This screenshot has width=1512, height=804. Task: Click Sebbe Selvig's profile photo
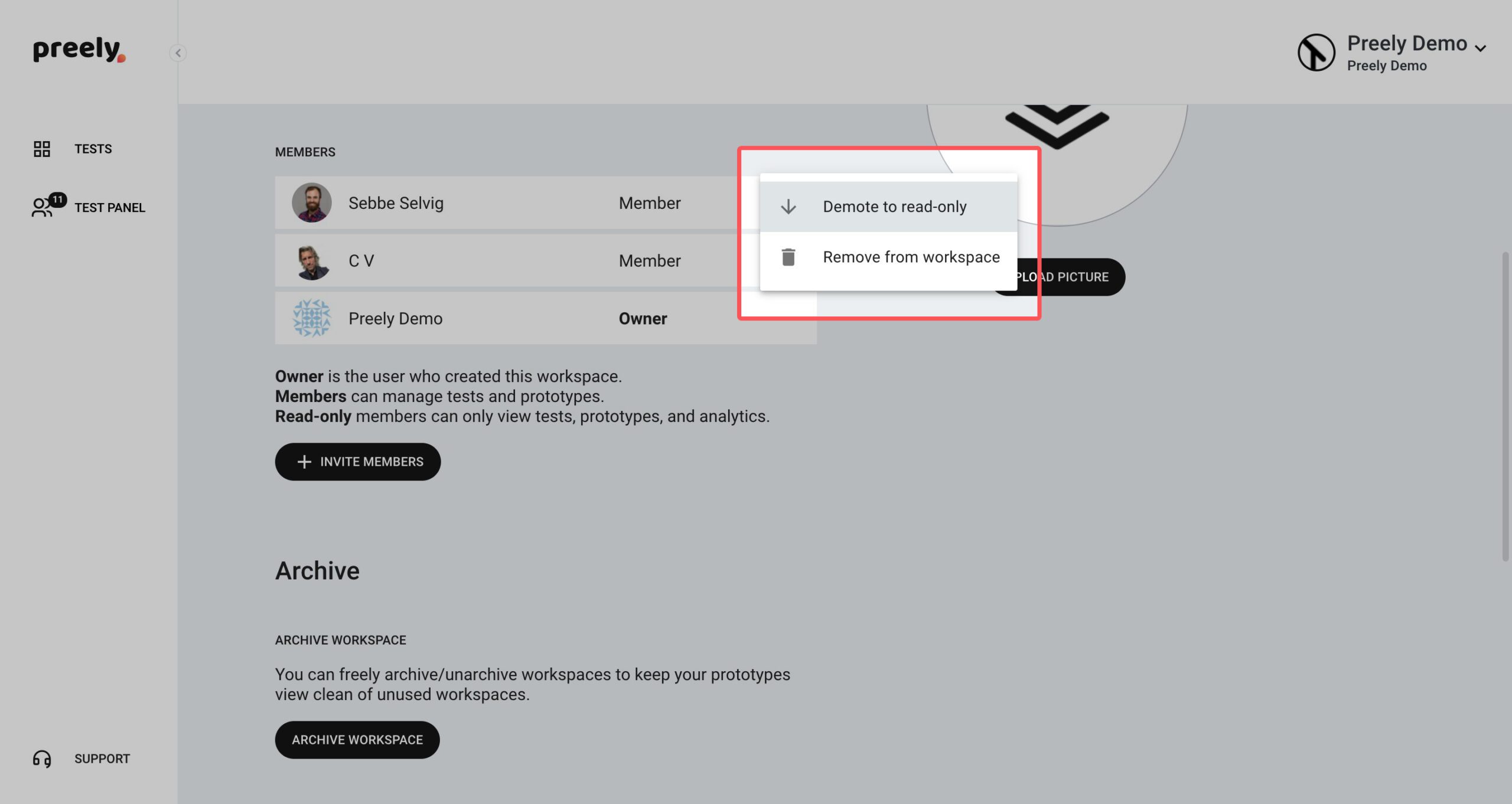[312, 202]
